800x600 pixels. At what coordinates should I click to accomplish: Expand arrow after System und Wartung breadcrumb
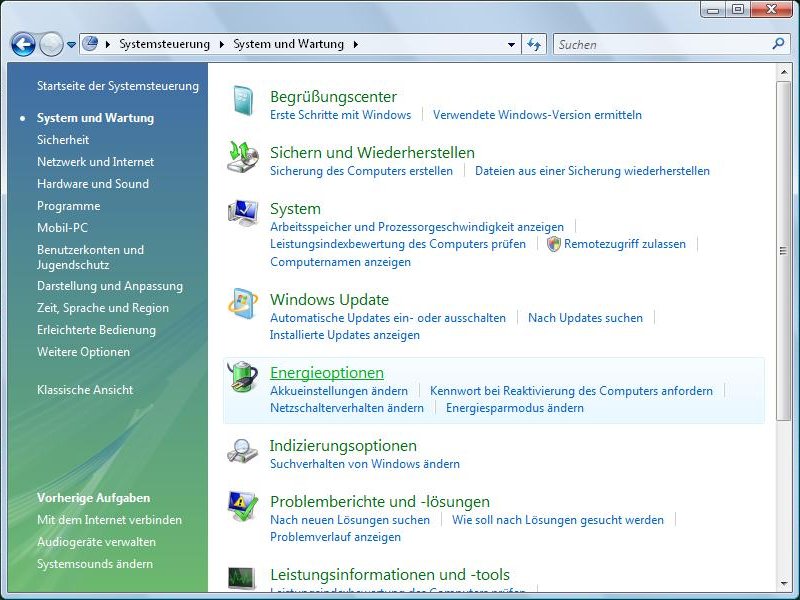(356, 44)
